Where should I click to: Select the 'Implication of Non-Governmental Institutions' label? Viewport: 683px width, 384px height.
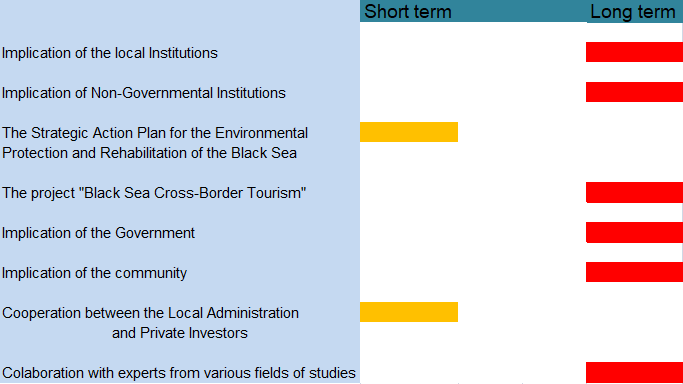coord(144,93)
